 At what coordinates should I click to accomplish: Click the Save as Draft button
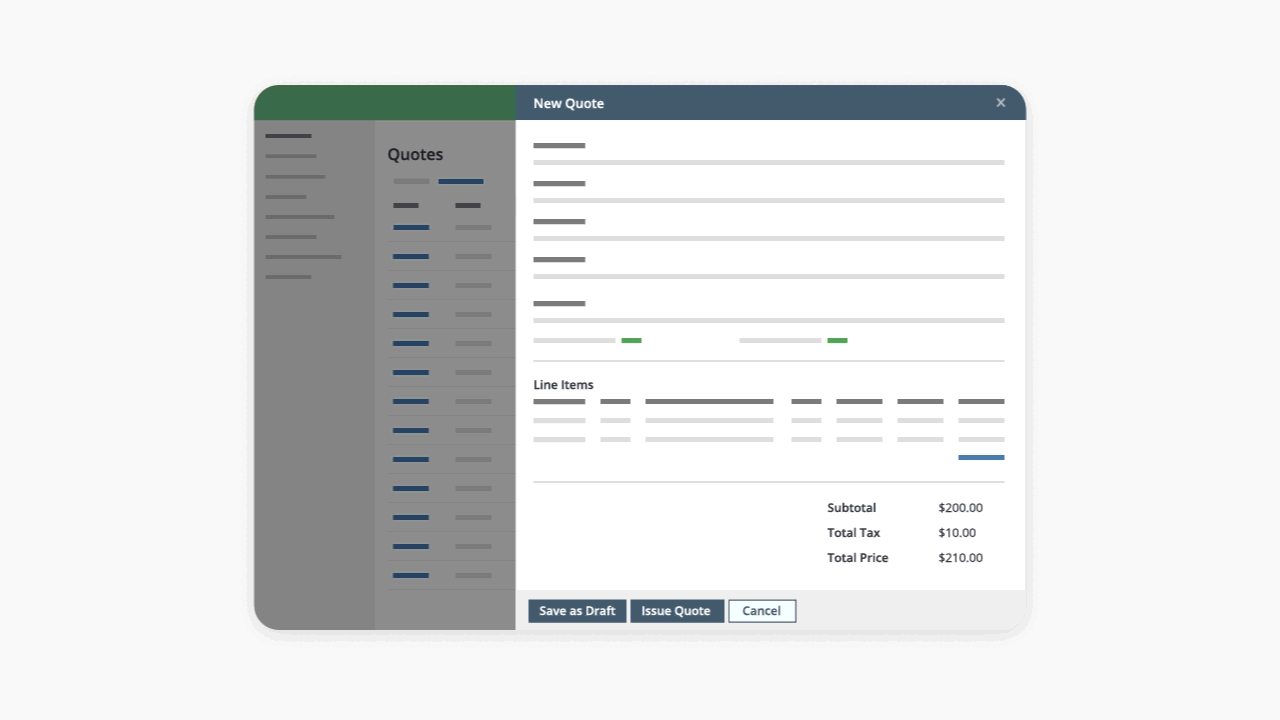pos(577,611)
